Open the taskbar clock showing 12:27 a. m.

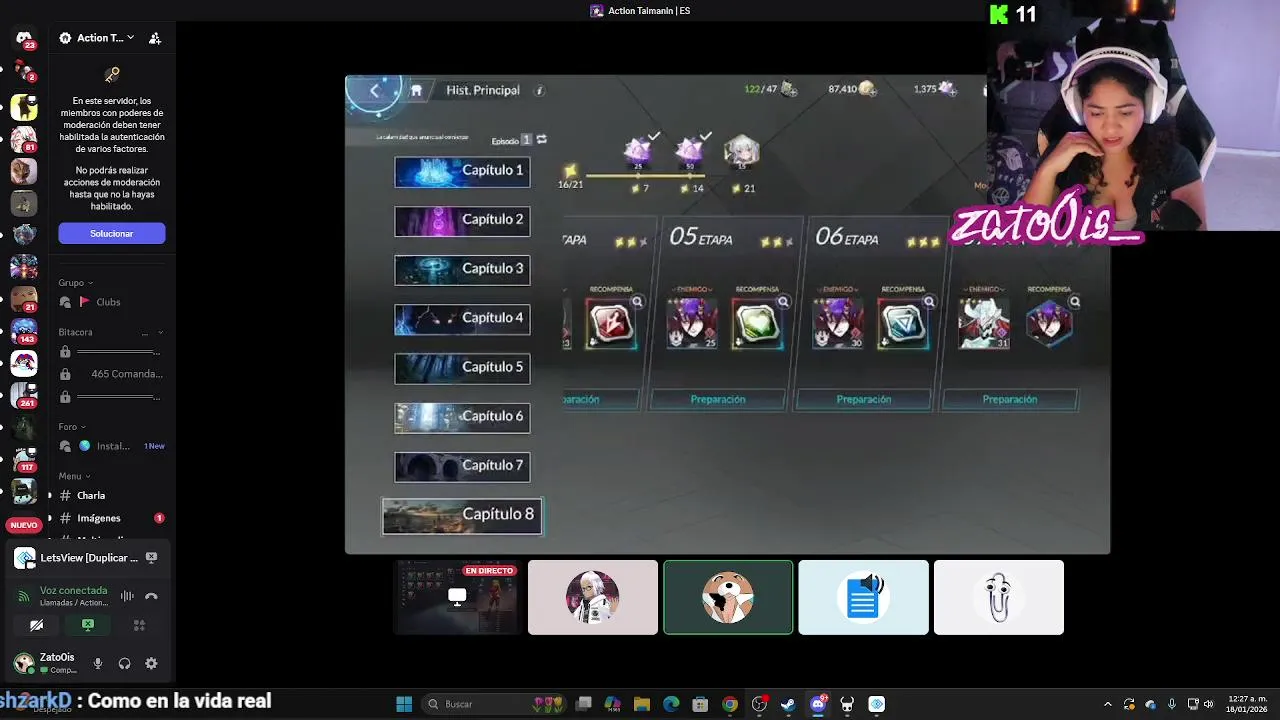1247,704
